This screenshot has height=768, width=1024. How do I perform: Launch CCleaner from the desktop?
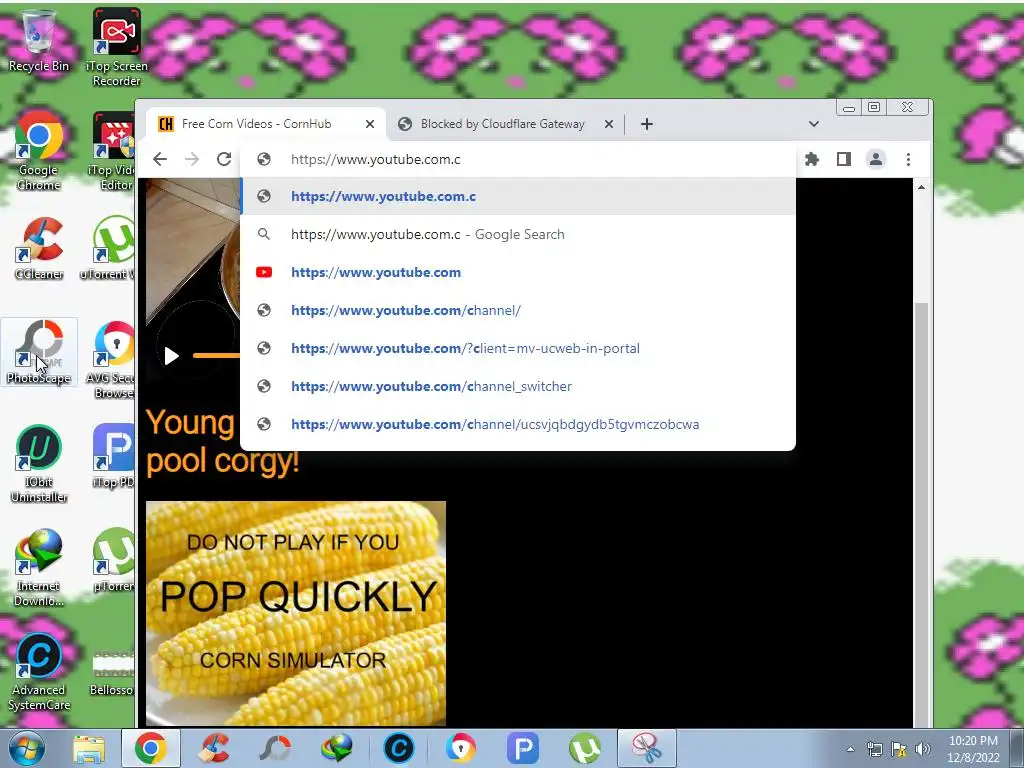point(39,248)
